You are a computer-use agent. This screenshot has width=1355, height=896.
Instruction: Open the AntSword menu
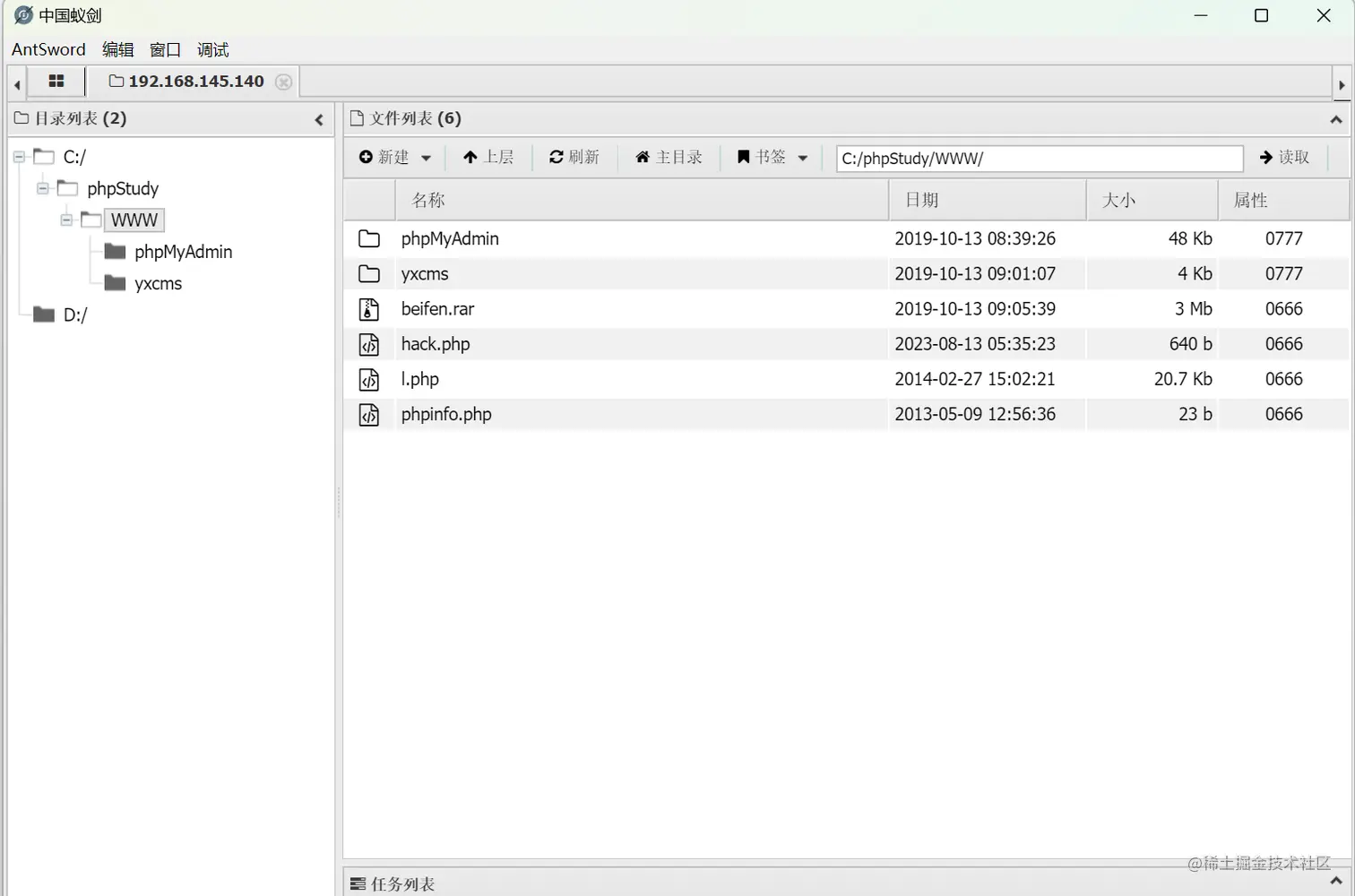48,49
